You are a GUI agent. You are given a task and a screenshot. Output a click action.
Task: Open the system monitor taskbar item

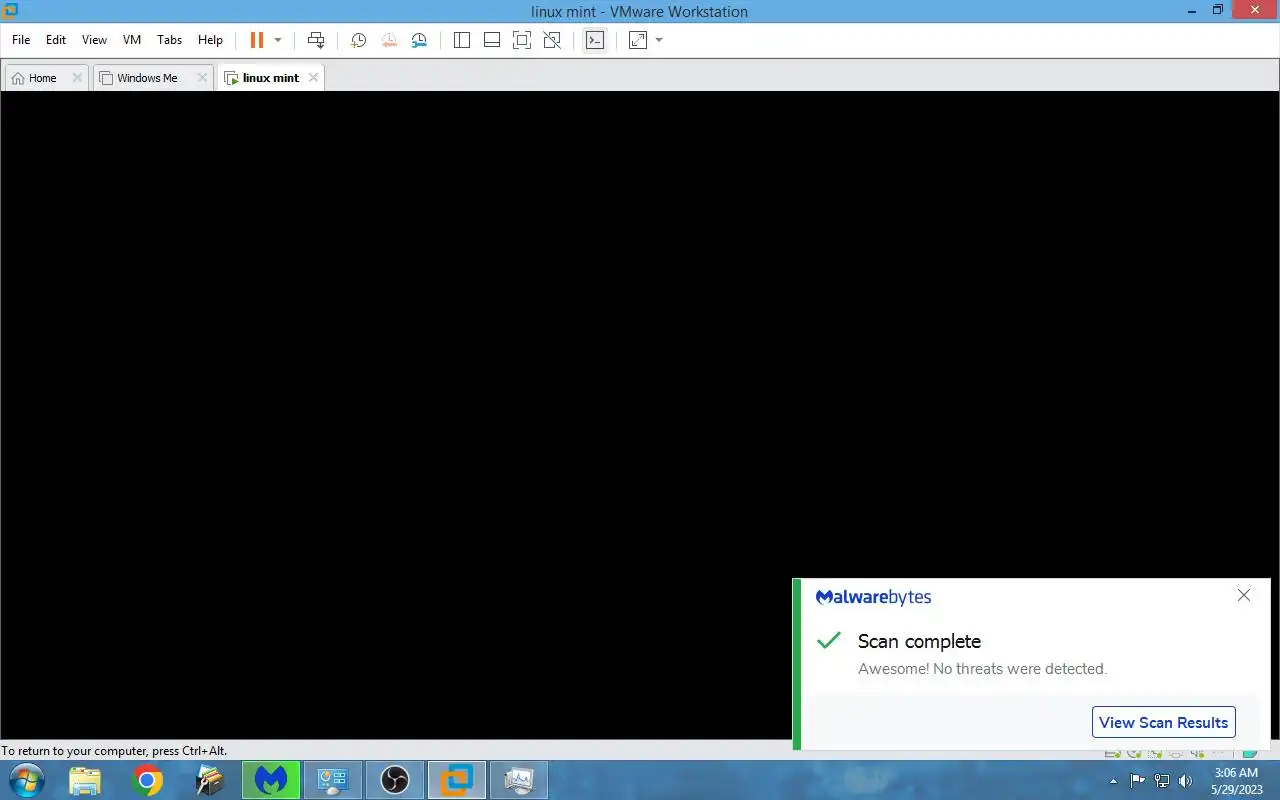pos(519,780)
